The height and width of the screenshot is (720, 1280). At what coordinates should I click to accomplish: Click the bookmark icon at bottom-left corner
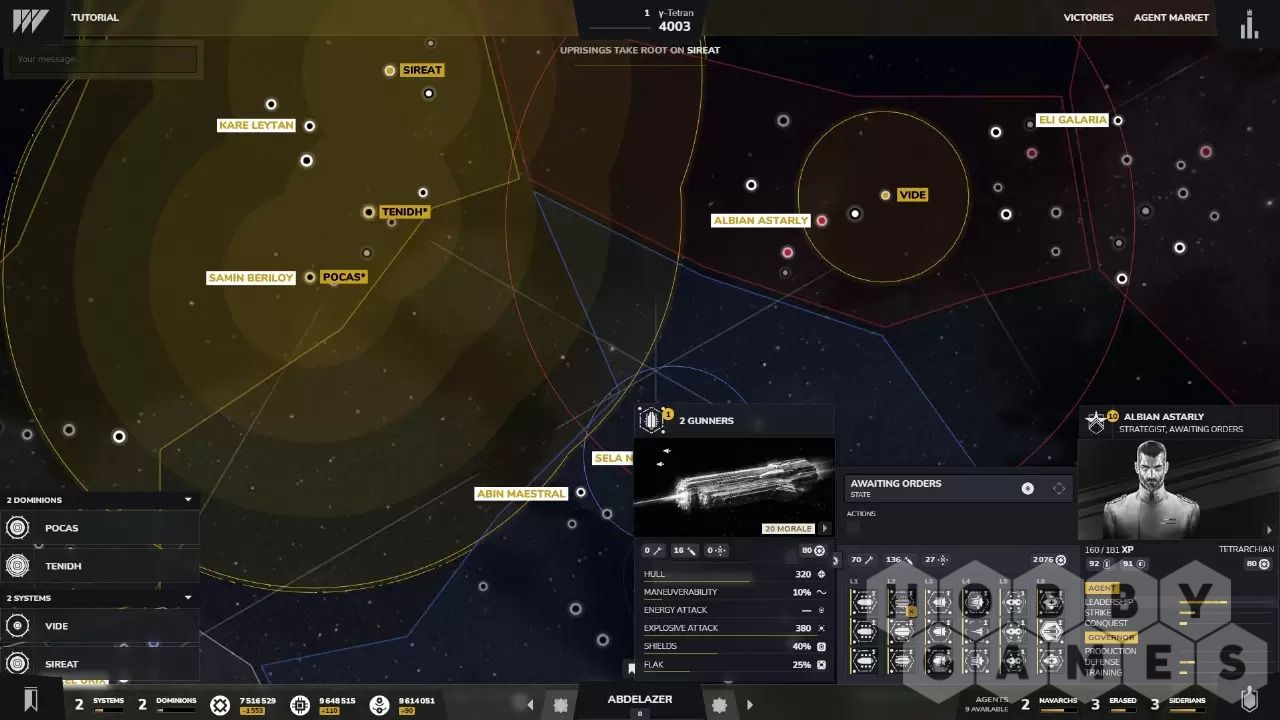(x=31, y=700)
